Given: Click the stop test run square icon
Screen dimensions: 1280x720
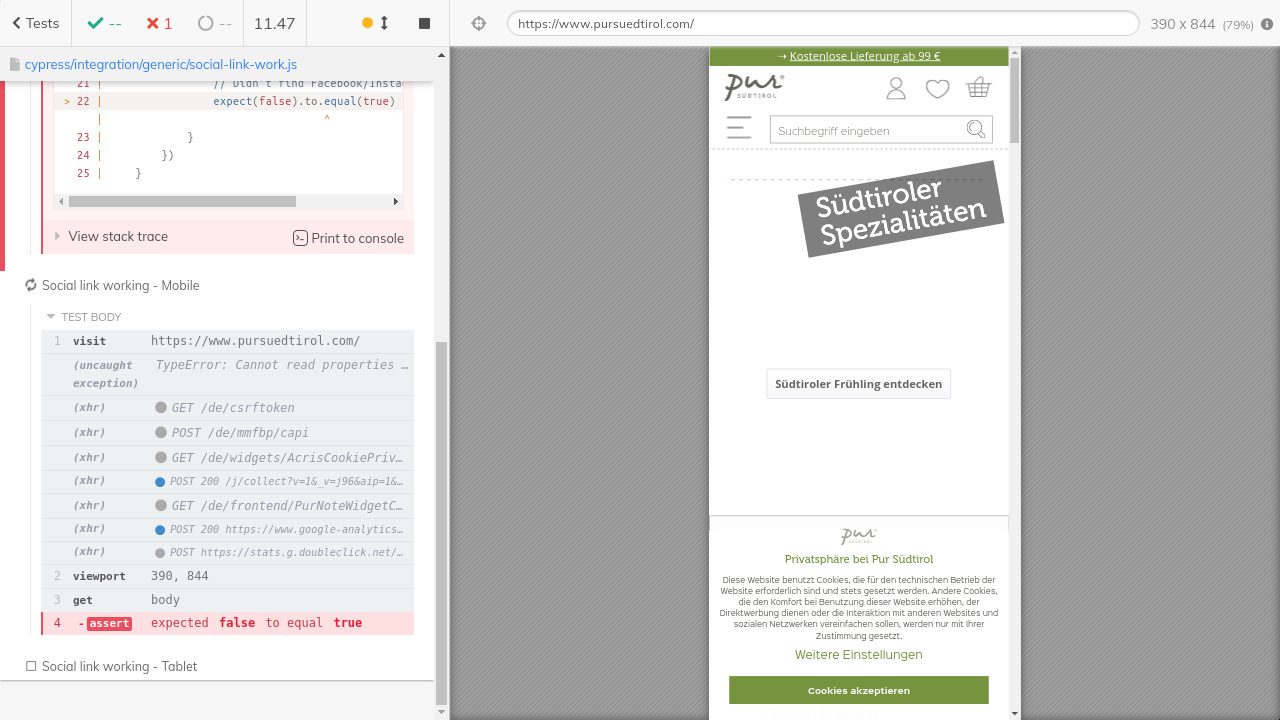Looking at the screenshot, I should (424, 23).
